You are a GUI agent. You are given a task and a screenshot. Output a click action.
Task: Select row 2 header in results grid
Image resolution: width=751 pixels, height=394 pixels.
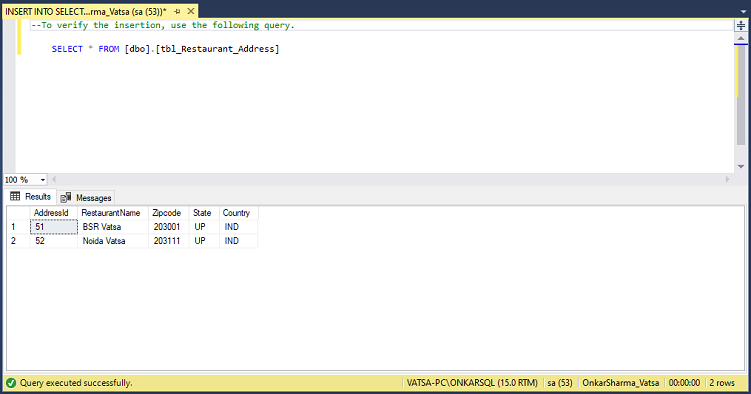[x=18, y=241]
